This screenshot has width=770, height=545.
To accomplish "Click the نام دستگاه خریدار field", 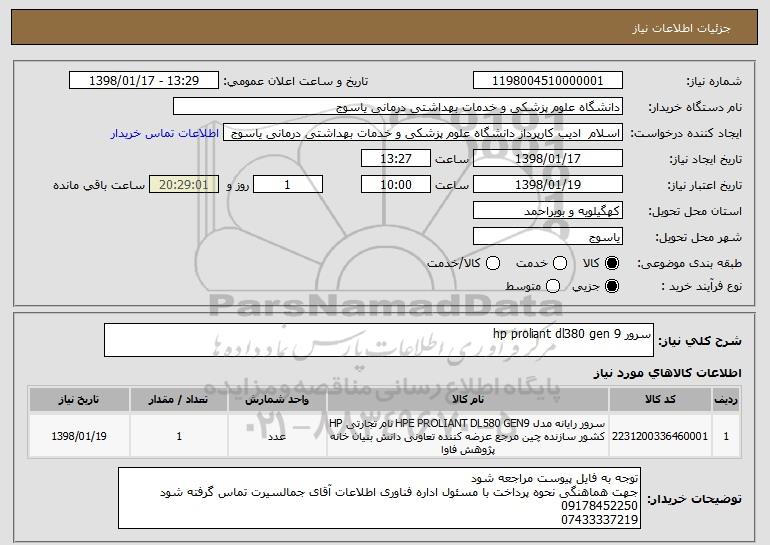I will pos(398,106).
